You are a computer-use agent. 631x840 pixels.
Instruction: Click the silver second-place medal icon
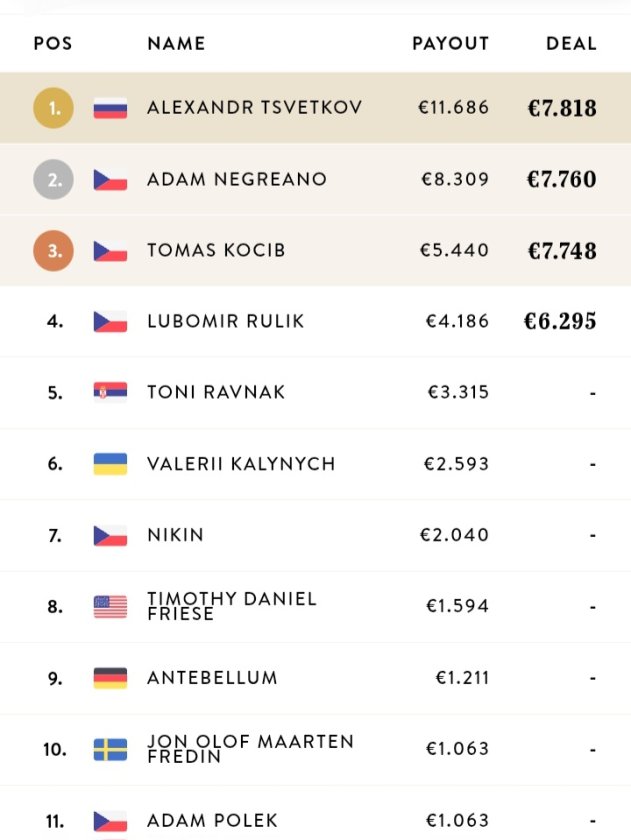click(x=54, y=180)
